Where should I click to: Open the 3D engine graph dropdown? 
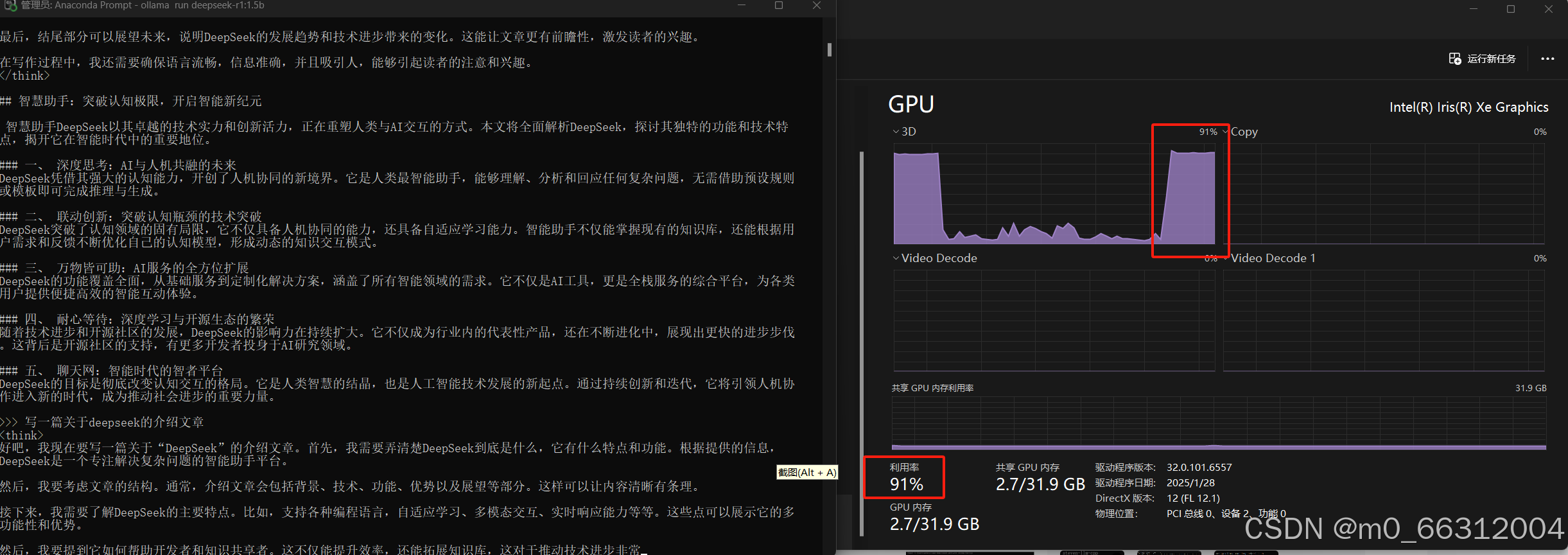pyautogui.click(x=896, y=132)
